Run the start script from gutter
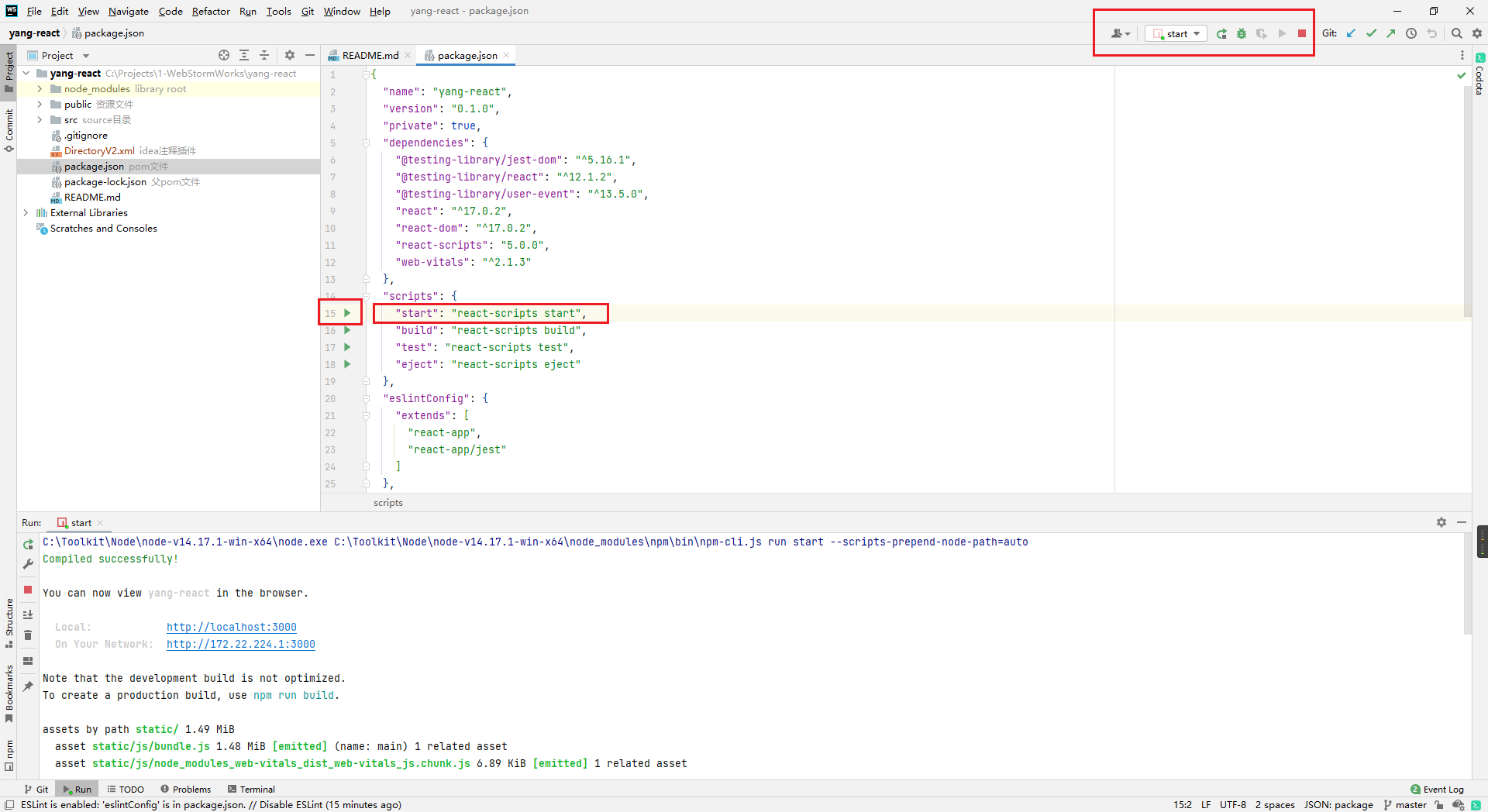The height and width of the screenshot is (812, 1488). (347, 313)
